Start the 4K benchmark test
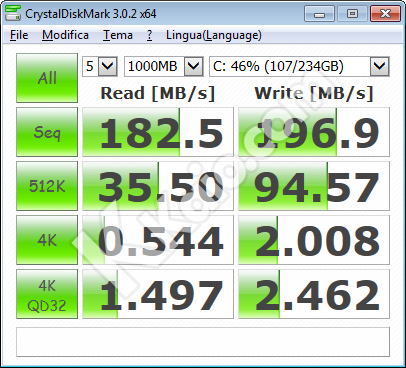This screenshot has height=368, width=406. [x=47, y=240]
